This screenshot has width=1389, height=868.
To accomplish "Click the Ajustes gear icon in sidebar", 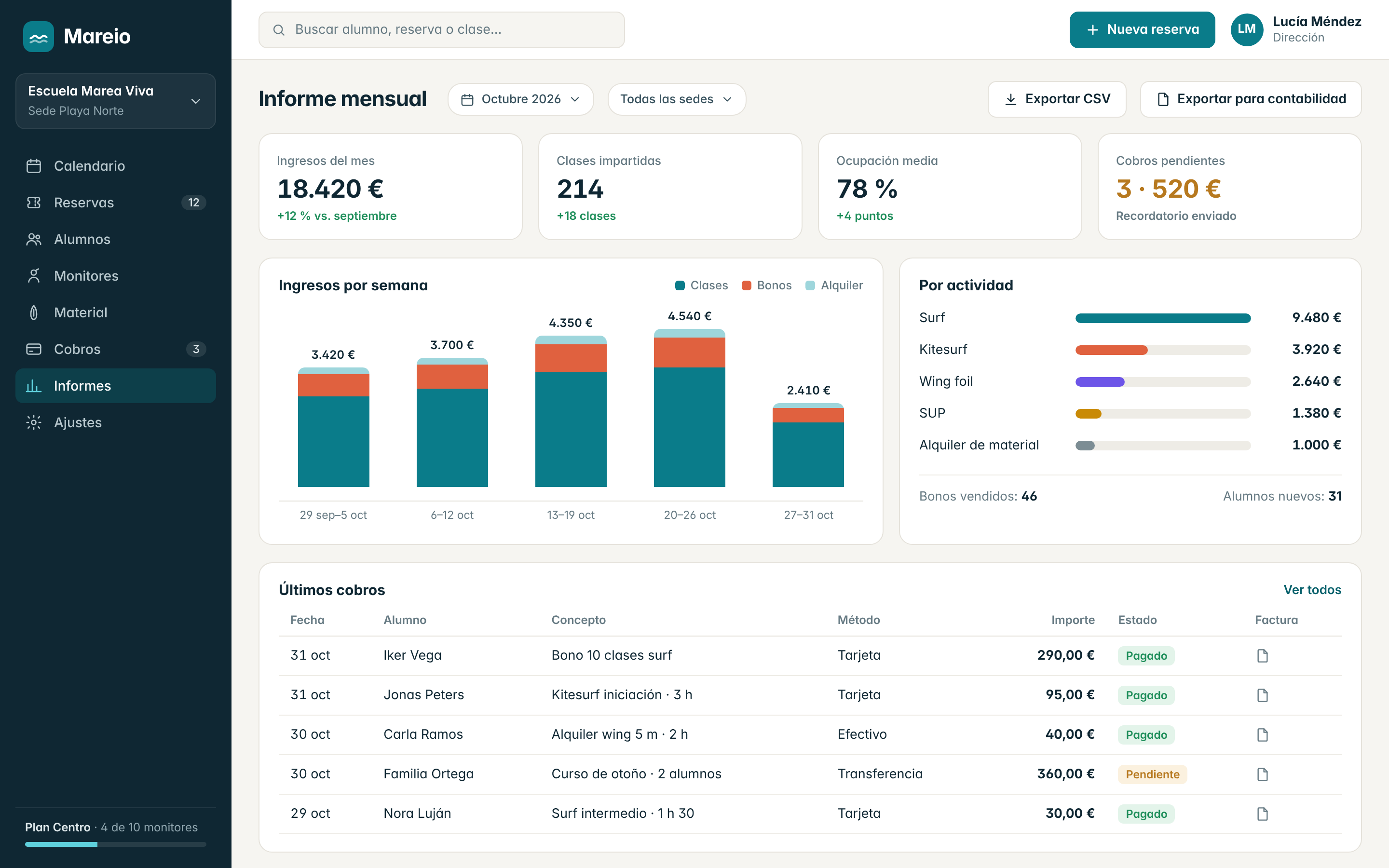I will point(34,422).
